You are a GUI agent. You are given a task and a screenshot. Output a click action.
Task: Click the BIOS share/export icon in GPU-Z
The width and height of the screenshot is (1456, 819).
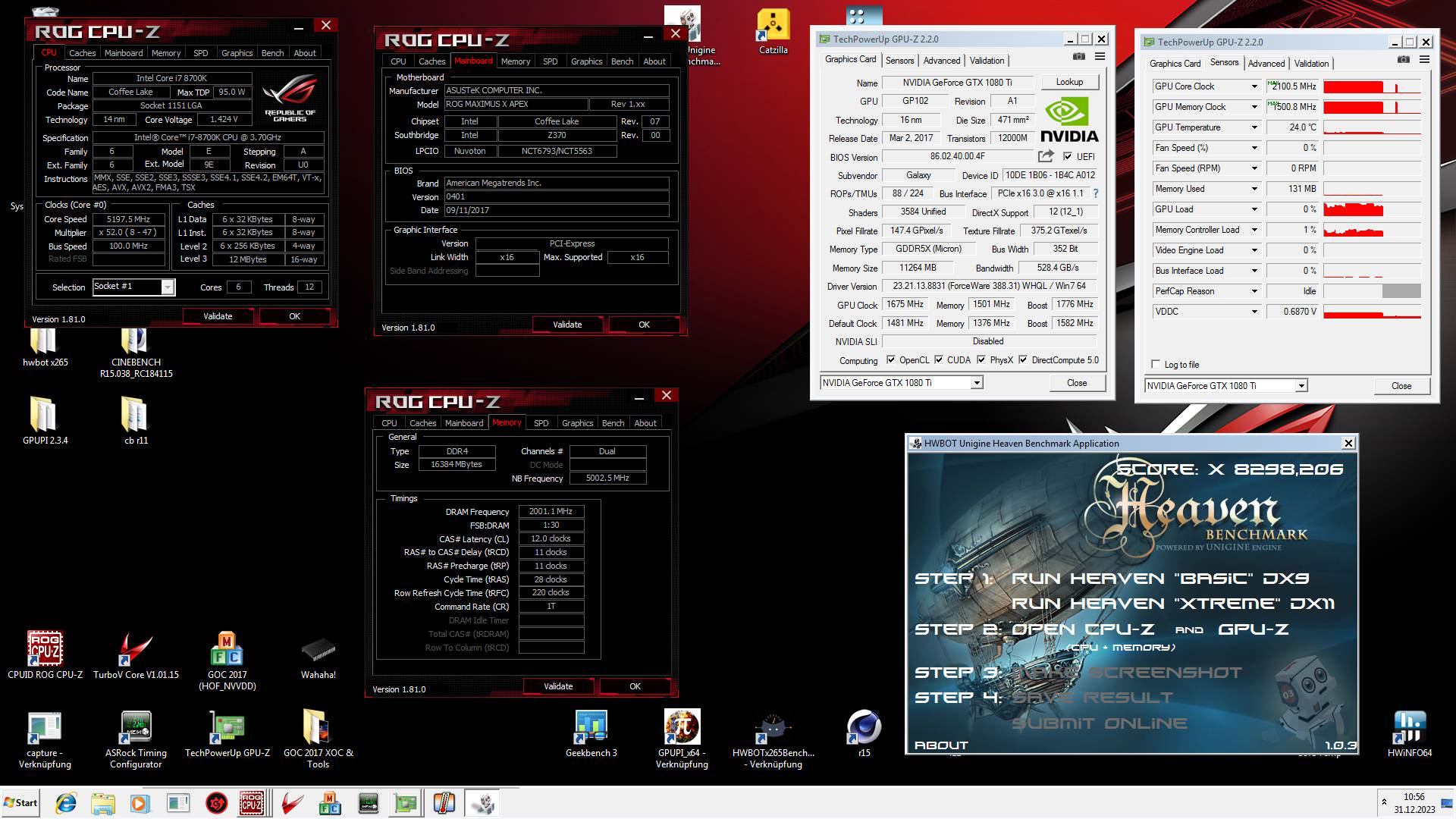click(x=1046, y=156)
